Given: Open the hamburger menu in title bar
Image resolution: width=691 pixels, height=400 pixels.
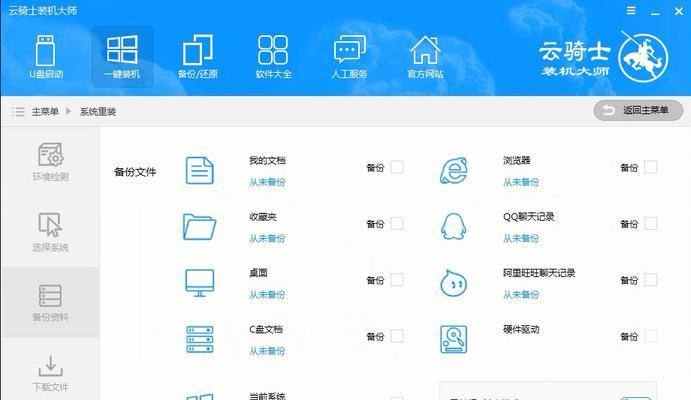Looking at the screenshot, I should 631,11.
